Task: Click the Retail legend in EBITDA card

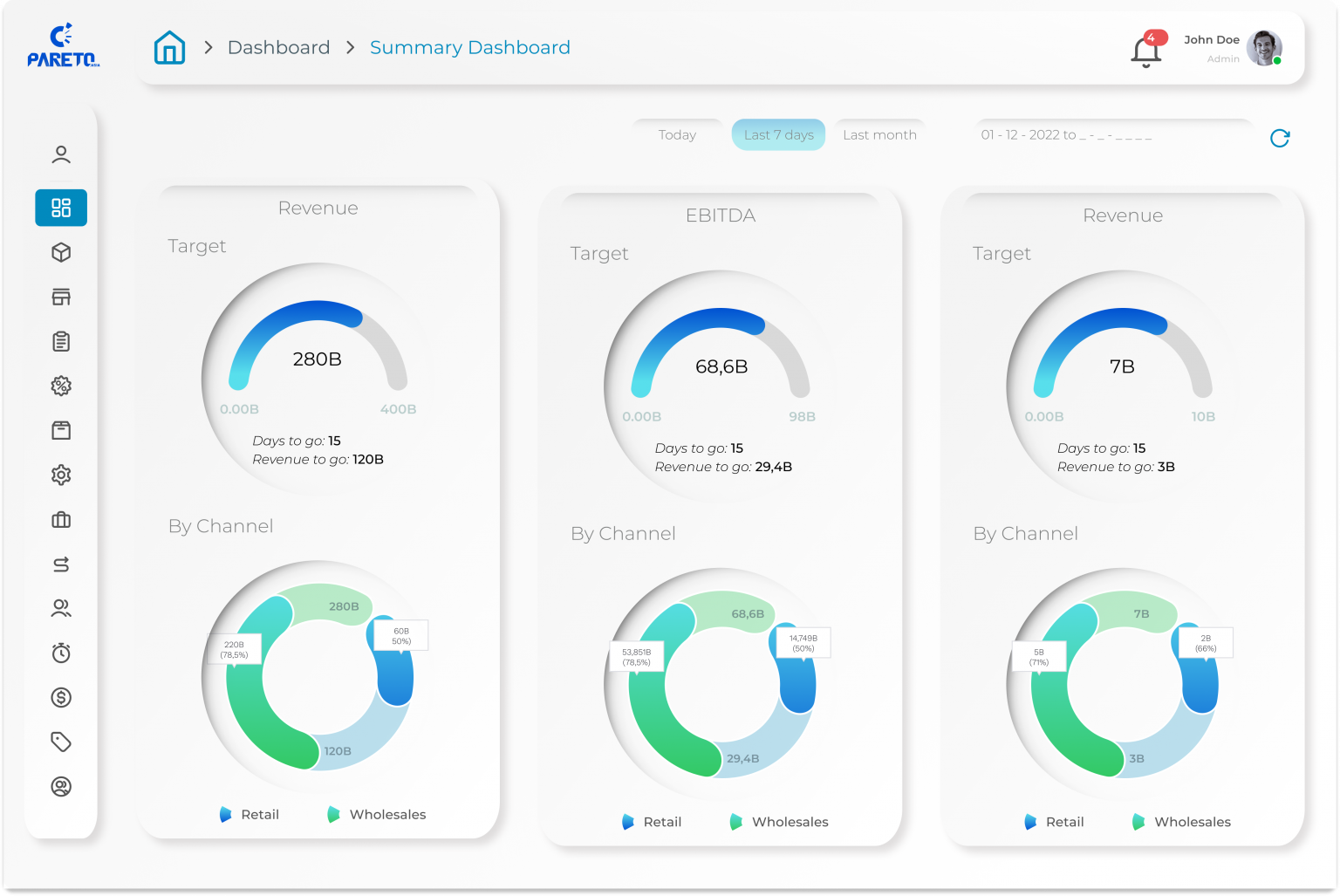Action: click(x=652, y=822)
